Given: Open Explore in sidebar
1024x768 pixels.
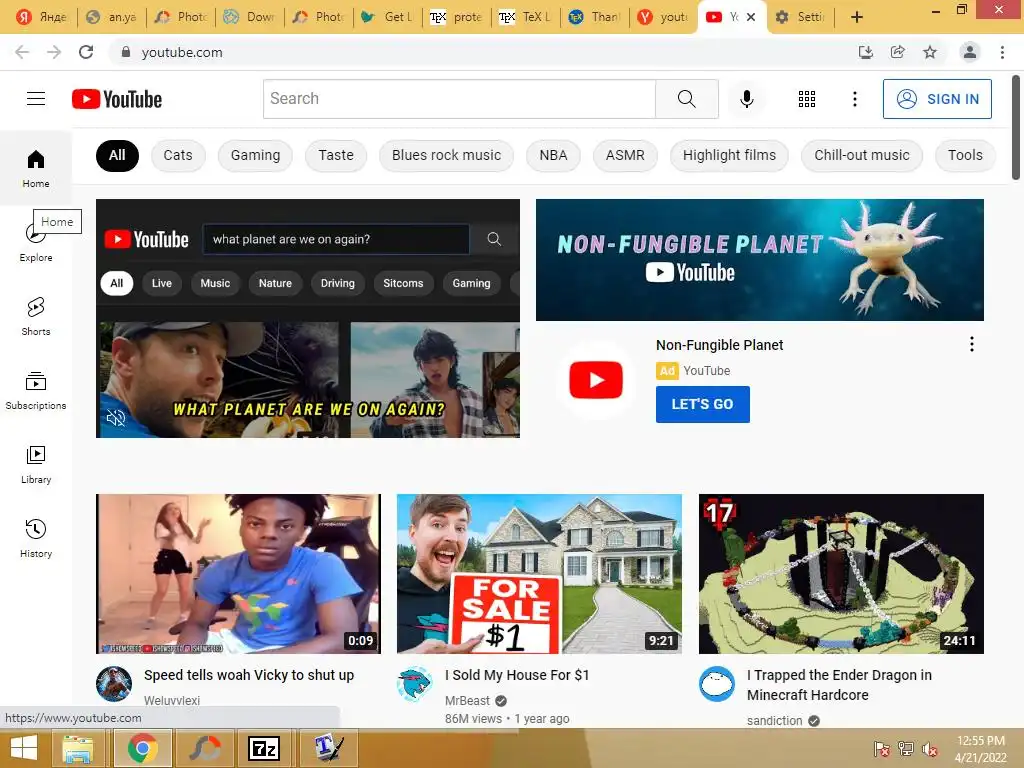Looking at the screenshot, I should 36,243.
